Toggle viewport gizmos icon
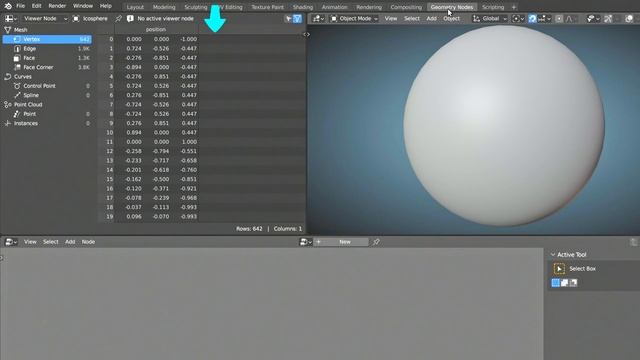The width and height of the screenshot is (640, 360). (x=608, y=18)
